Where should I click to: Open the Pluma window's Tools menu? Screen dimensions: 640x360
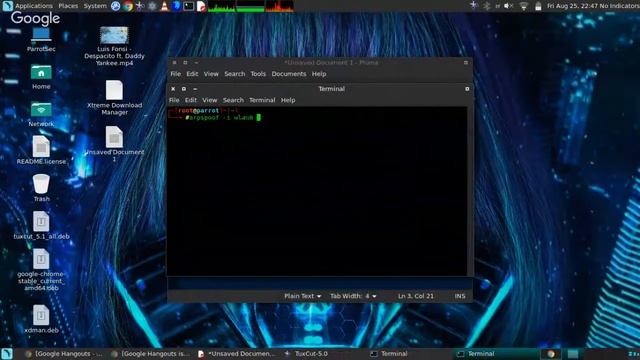(x=258, y=74)
